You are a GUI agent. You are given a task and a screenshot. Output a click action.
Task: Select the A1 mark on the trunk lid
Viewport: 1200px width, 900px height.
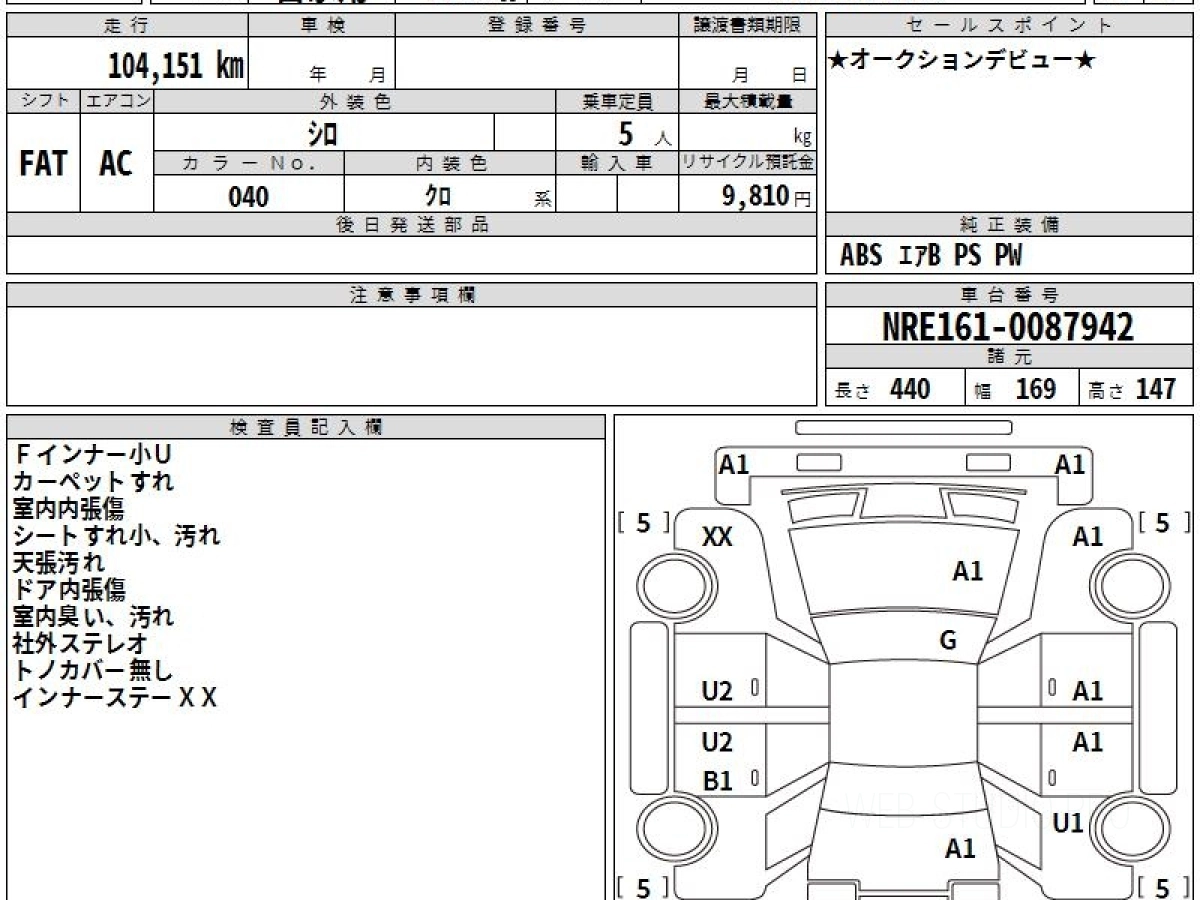pyautogui.click(x=960, y=849)
